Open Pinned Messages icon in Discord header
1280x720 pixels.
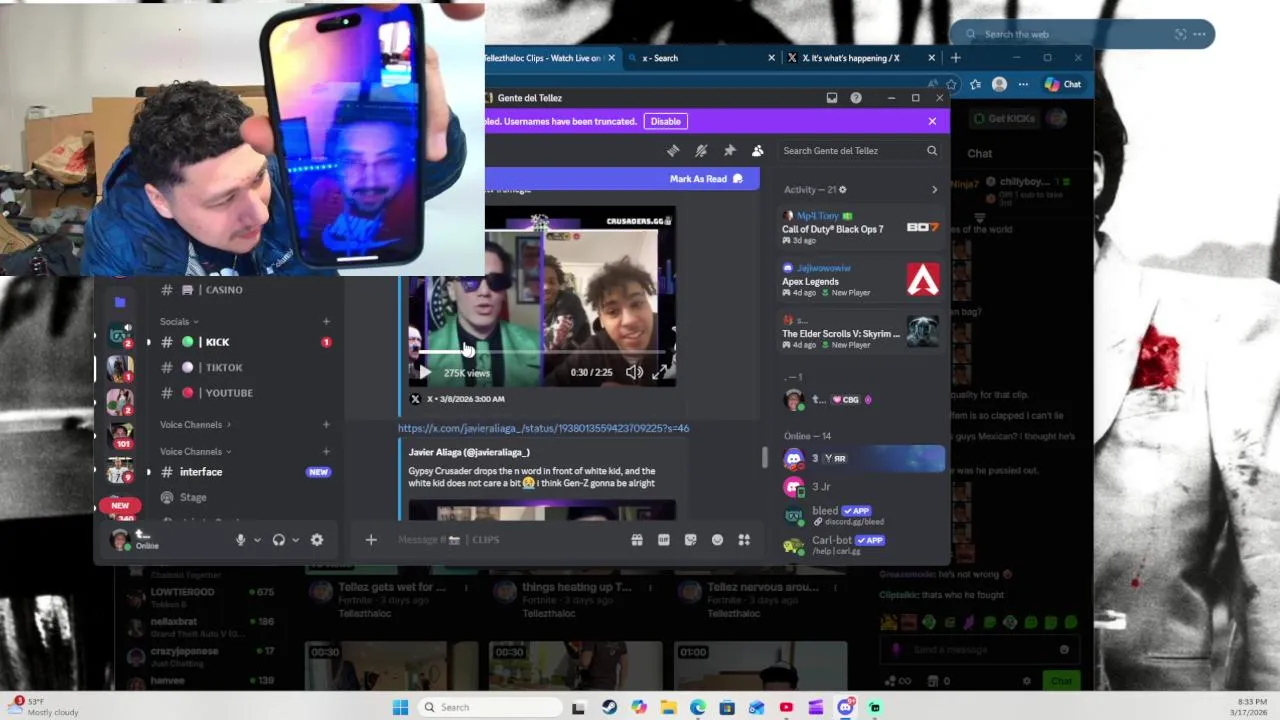pos(729,151)
